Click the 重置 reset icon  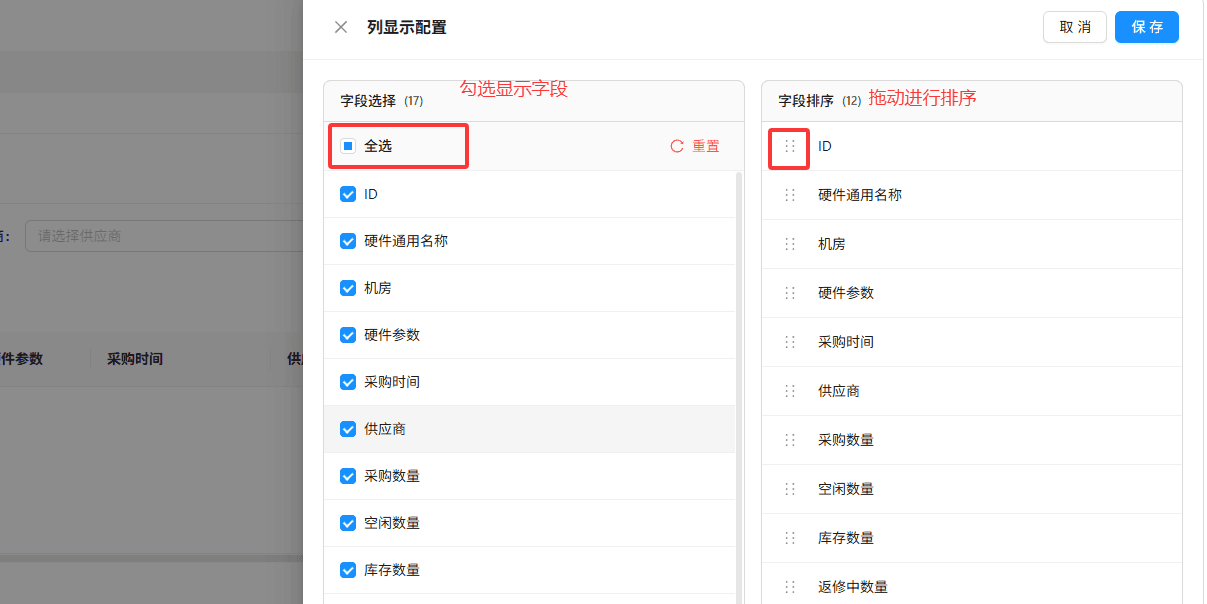click(677, 146)
